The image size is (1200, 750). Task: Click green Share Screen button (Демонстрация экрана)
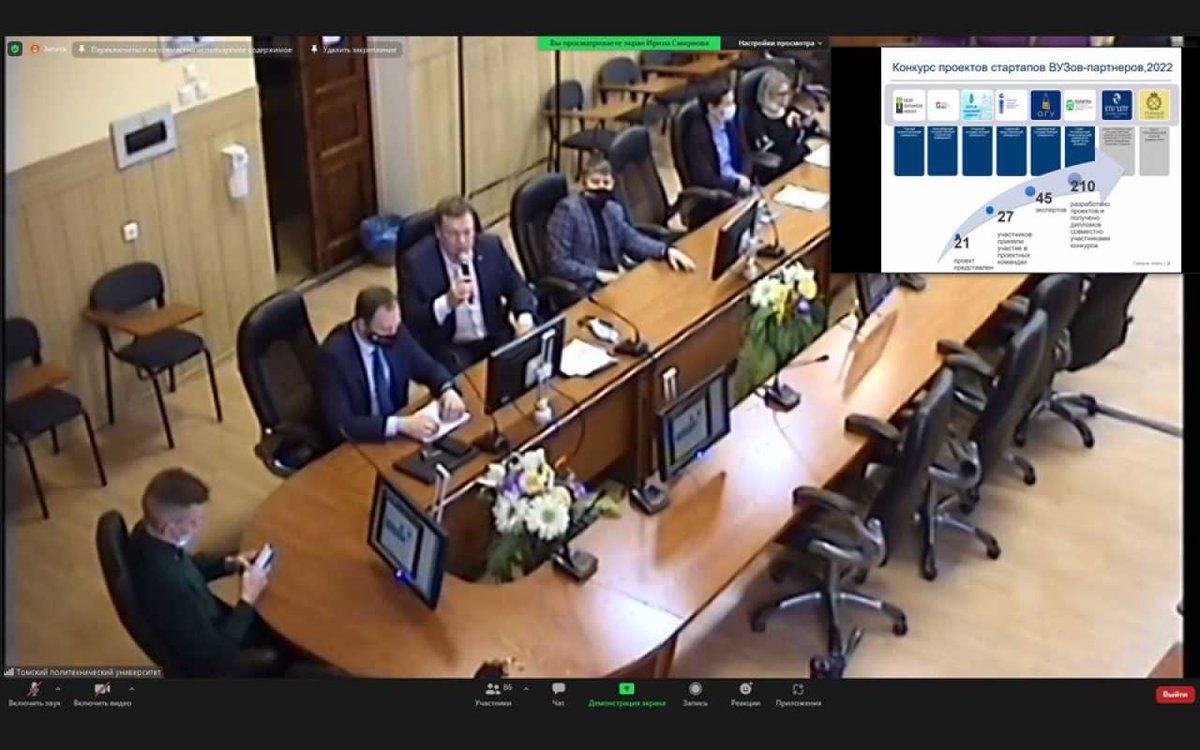[x=626, y=694]
